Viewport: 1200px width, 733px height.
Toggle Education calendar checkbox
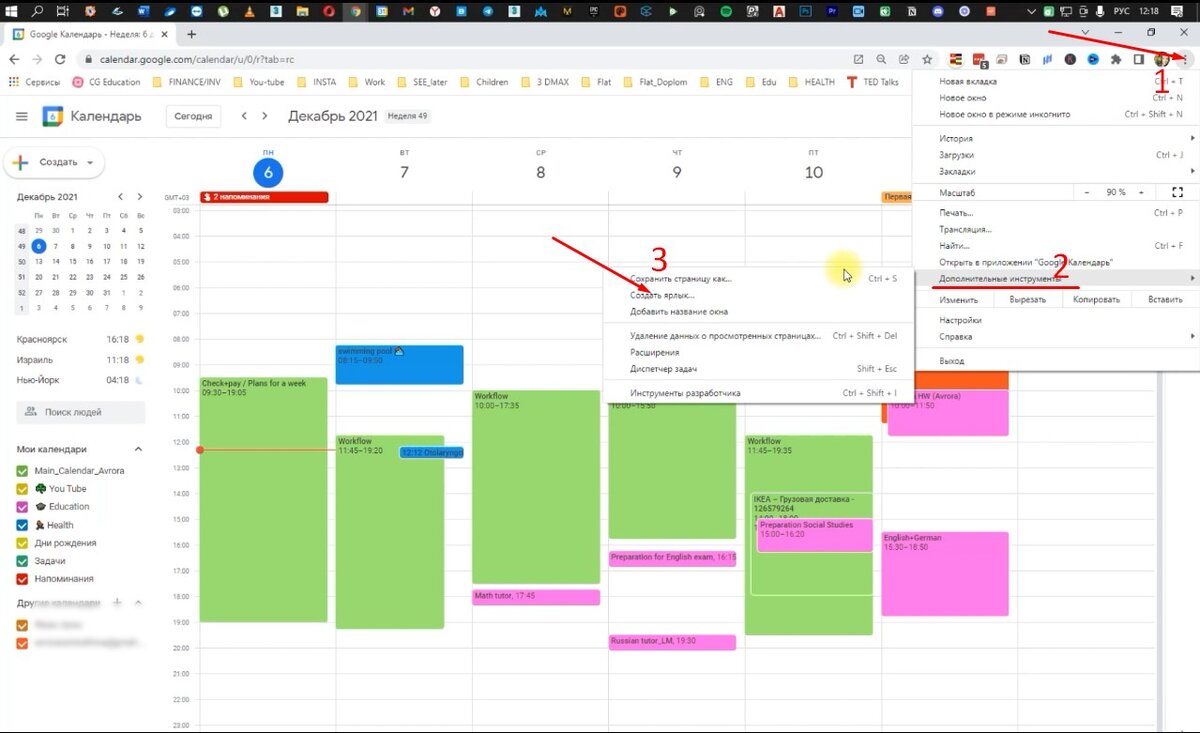[x=23, y=506]
